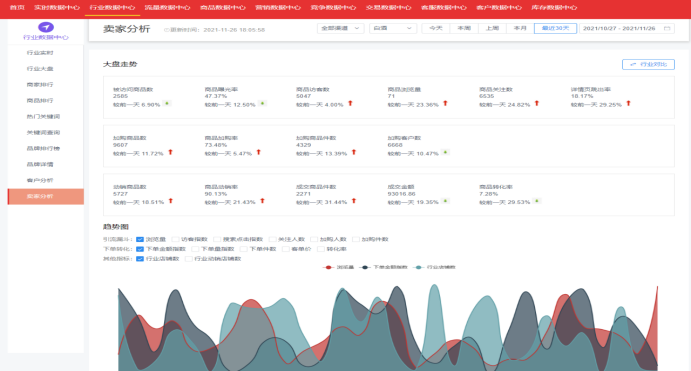
Task: Click the purple 行业数据中心 logo icon
Action: tap(46, 27)
